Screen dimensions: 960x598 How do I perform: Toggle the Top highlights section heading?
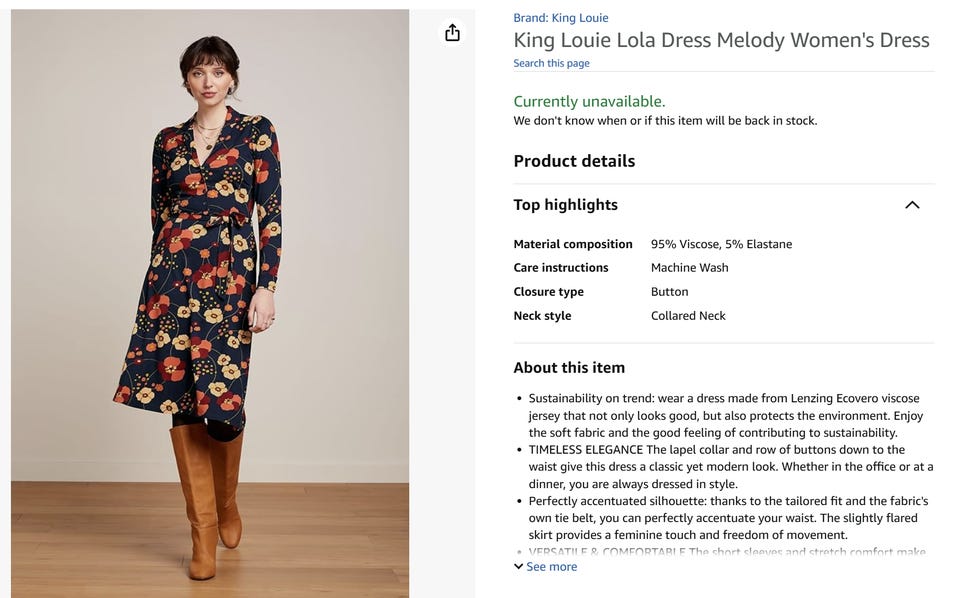pos(566,205)
